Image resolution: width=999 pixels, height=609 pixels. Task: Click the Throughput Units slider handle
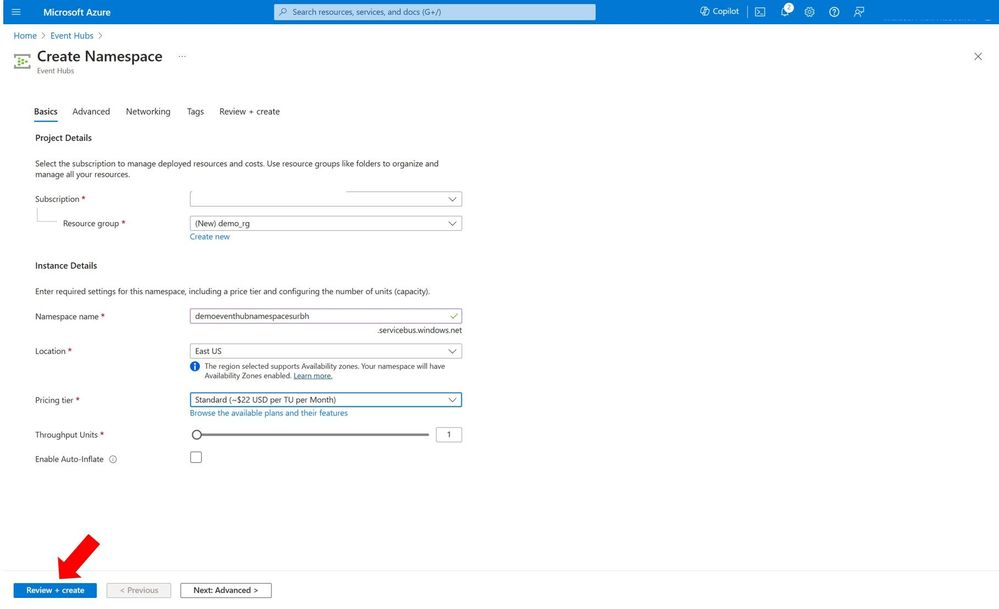197,435
